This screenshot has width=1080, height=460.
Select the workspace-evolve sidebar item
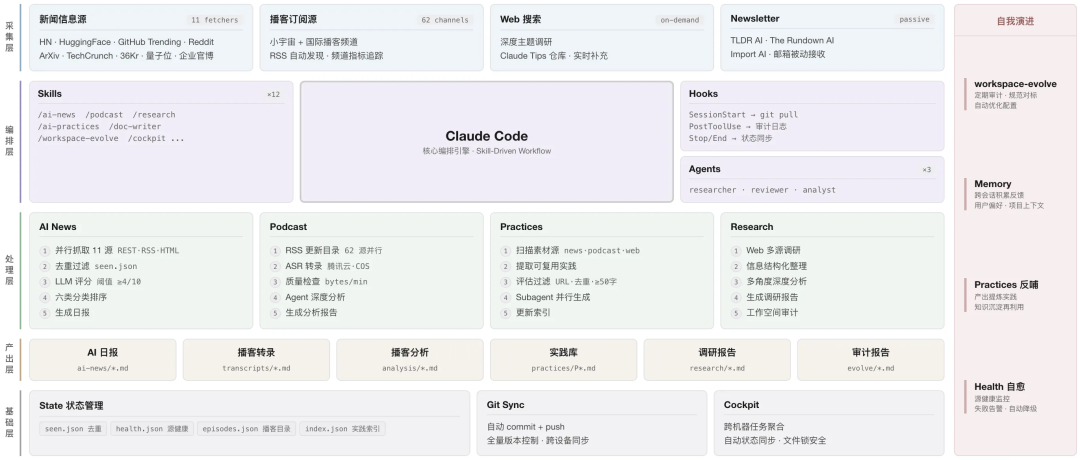[x=1010, y=94]
